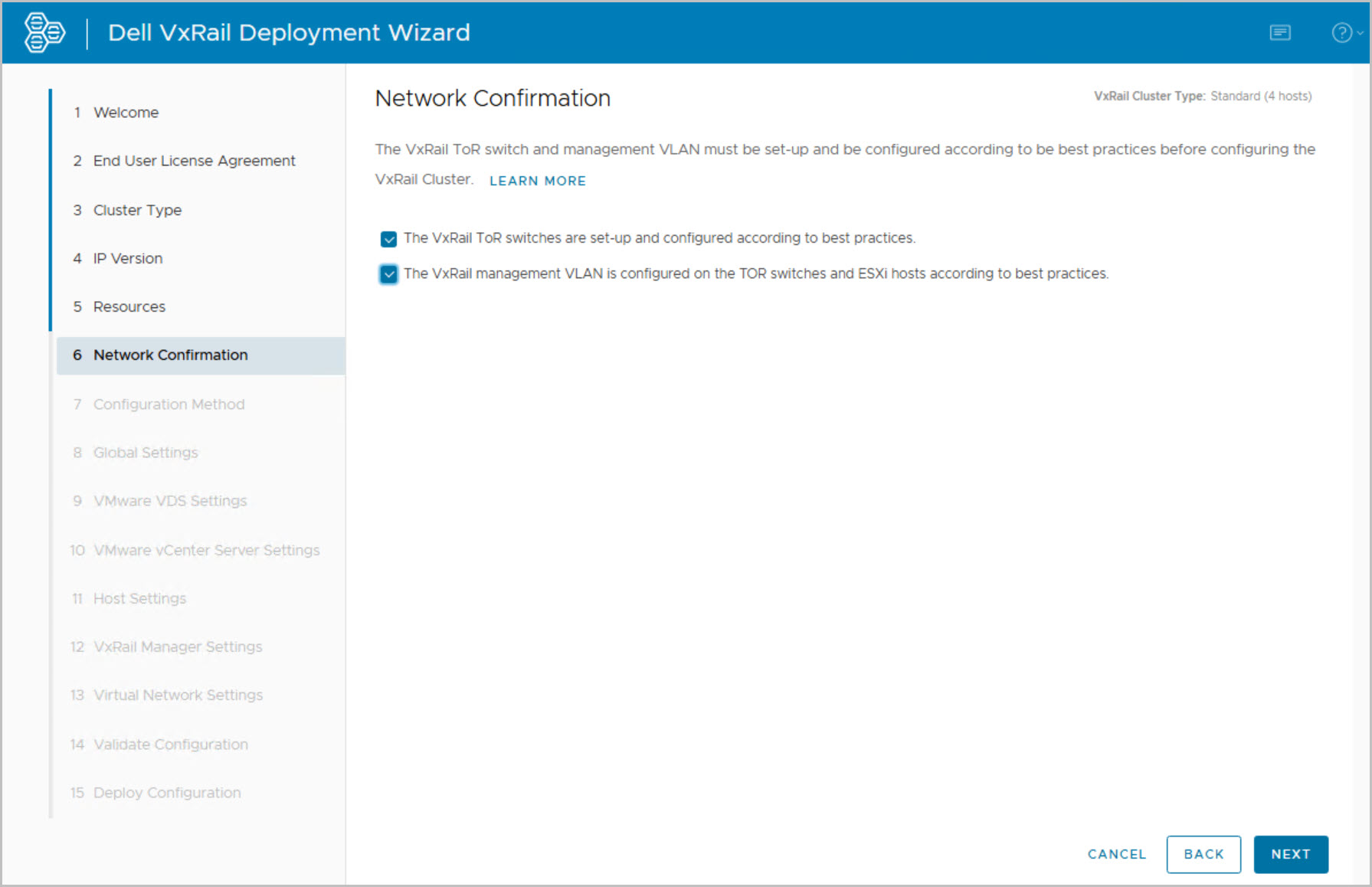
Task: Uncheck the ToR switches best practices checkbox
Action: [388, 239]
